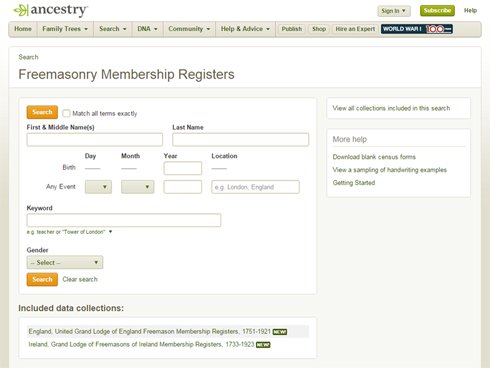Click the top orange Search button

[x=42, y=112]
